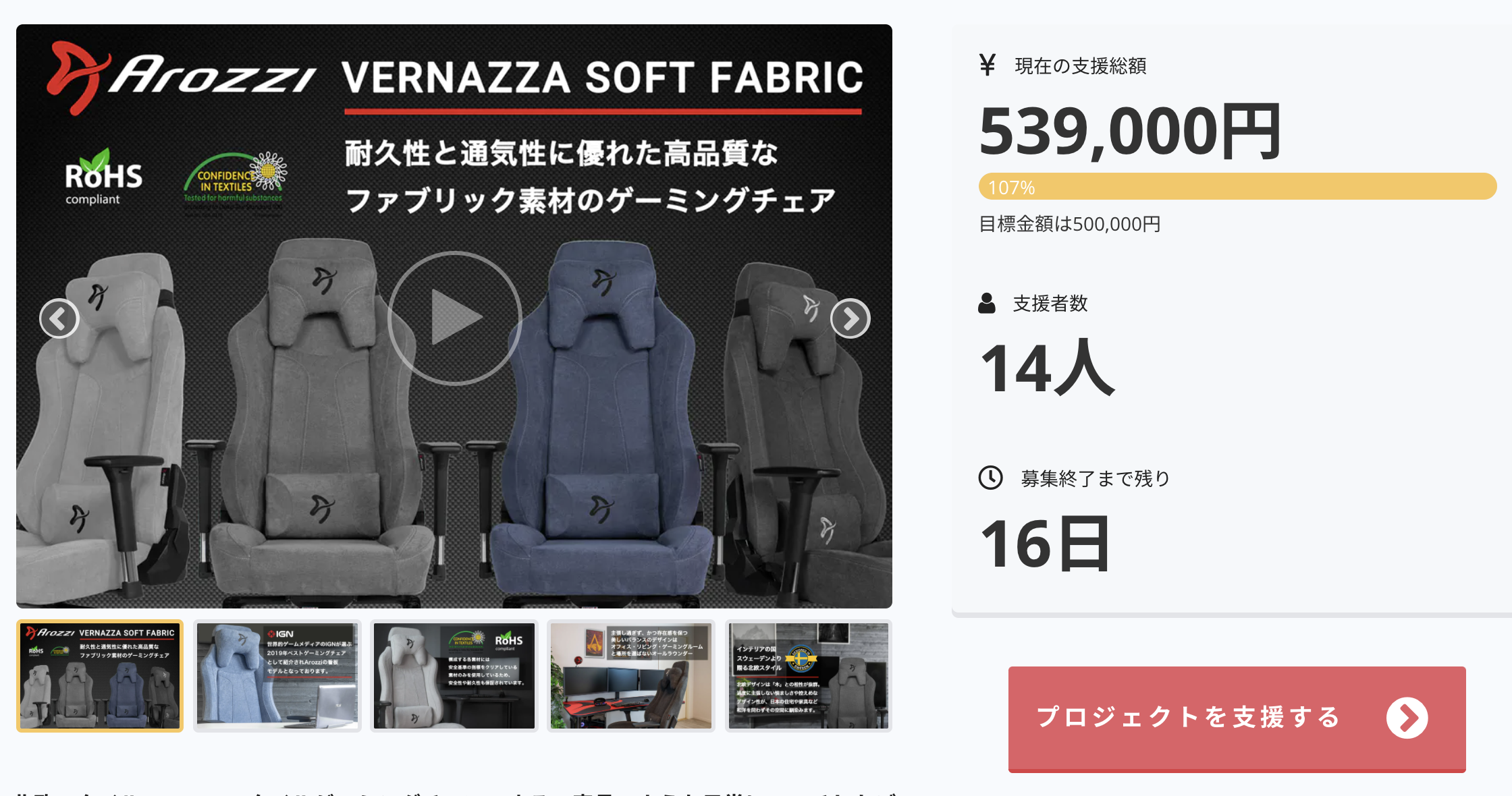Go to the previous carousel image
Image resolution: width=1512 pixels, height=796 pixels.
pyautogui.click(x=59, y=318)
